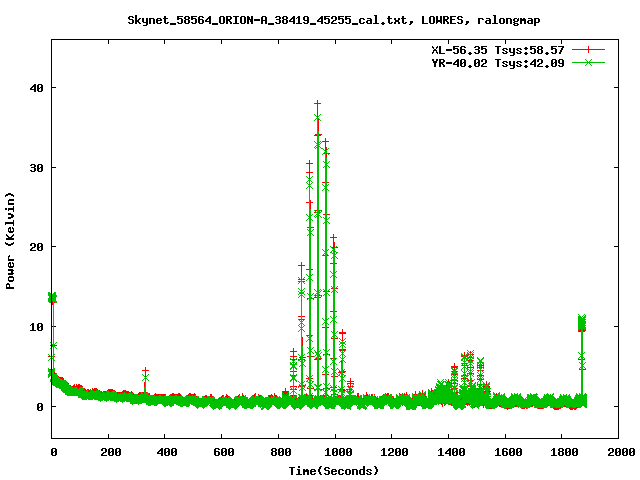
Task: Click the x-axis tick label 400
Action: pos(167,452)
